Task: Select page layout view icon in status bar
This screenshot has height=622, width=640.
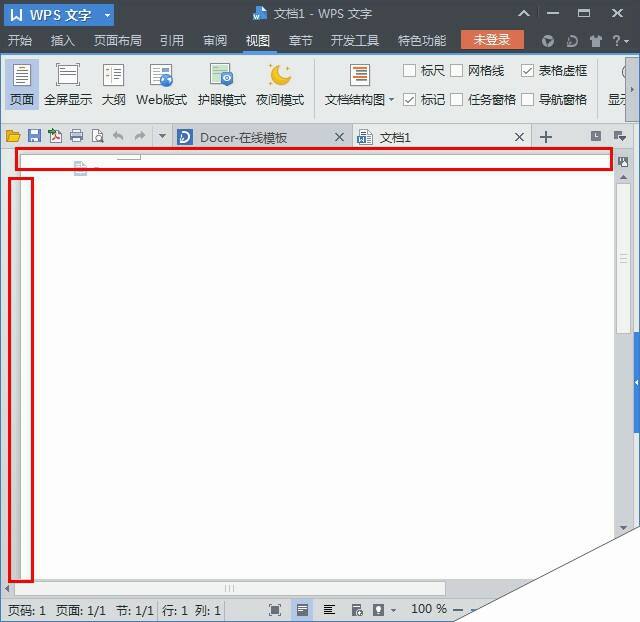Action: point(302,610)
